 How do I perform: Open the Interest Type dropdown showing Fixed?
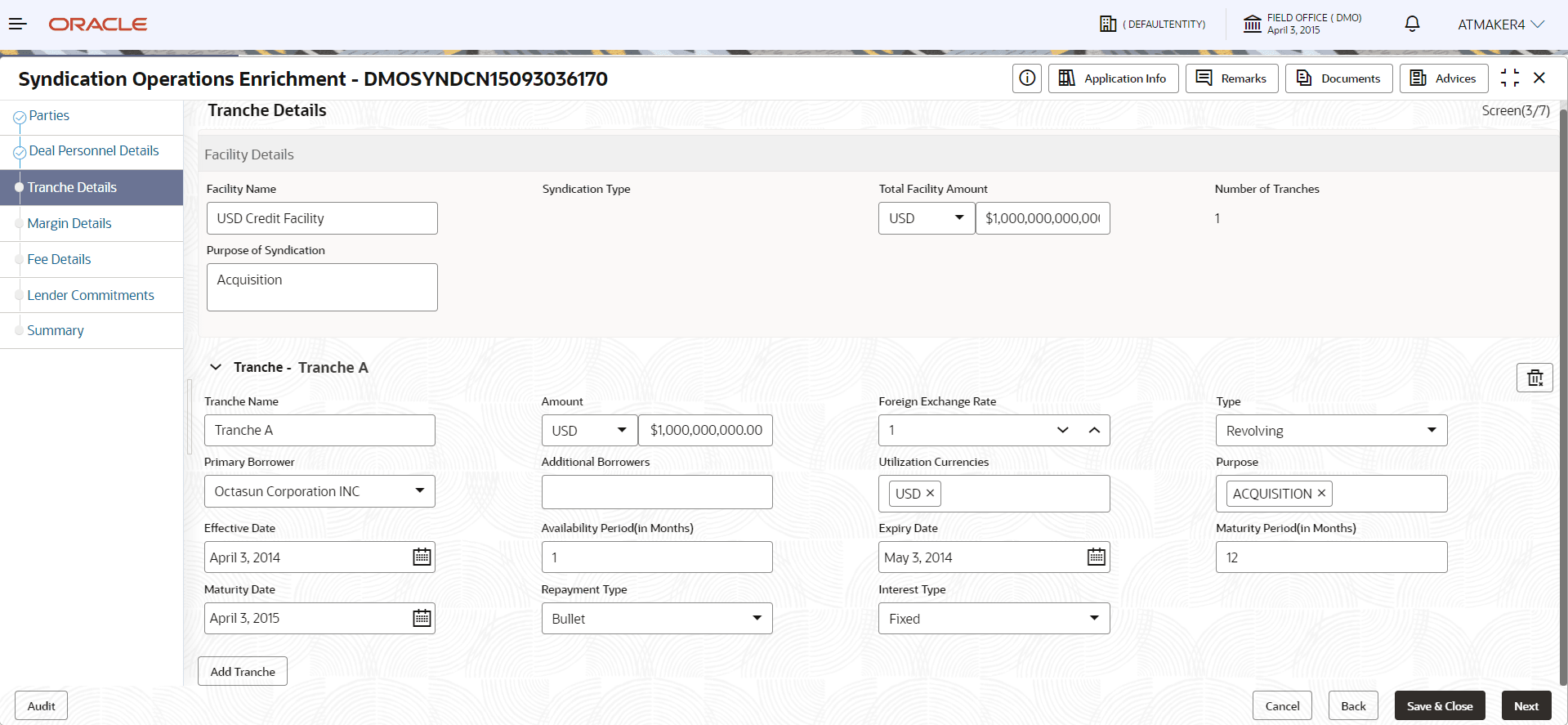click(994, 618)
